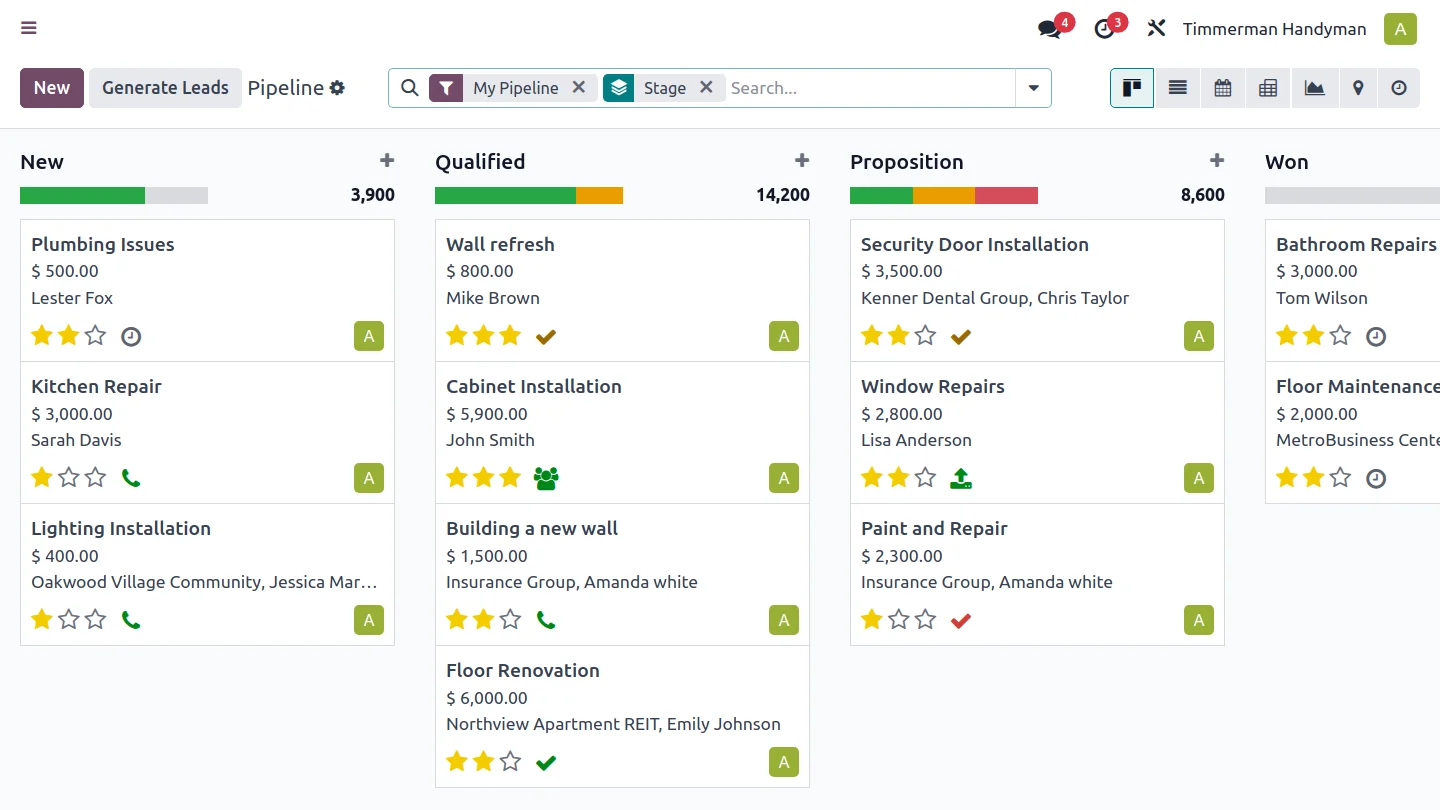Switch to the list view
This screenshot has width=1440, height=810.
tap(1178, 88)
